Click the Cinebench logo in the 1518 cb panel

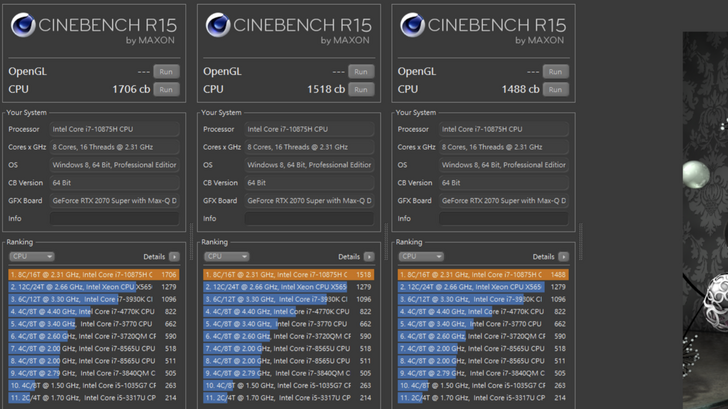click(220, 26)
